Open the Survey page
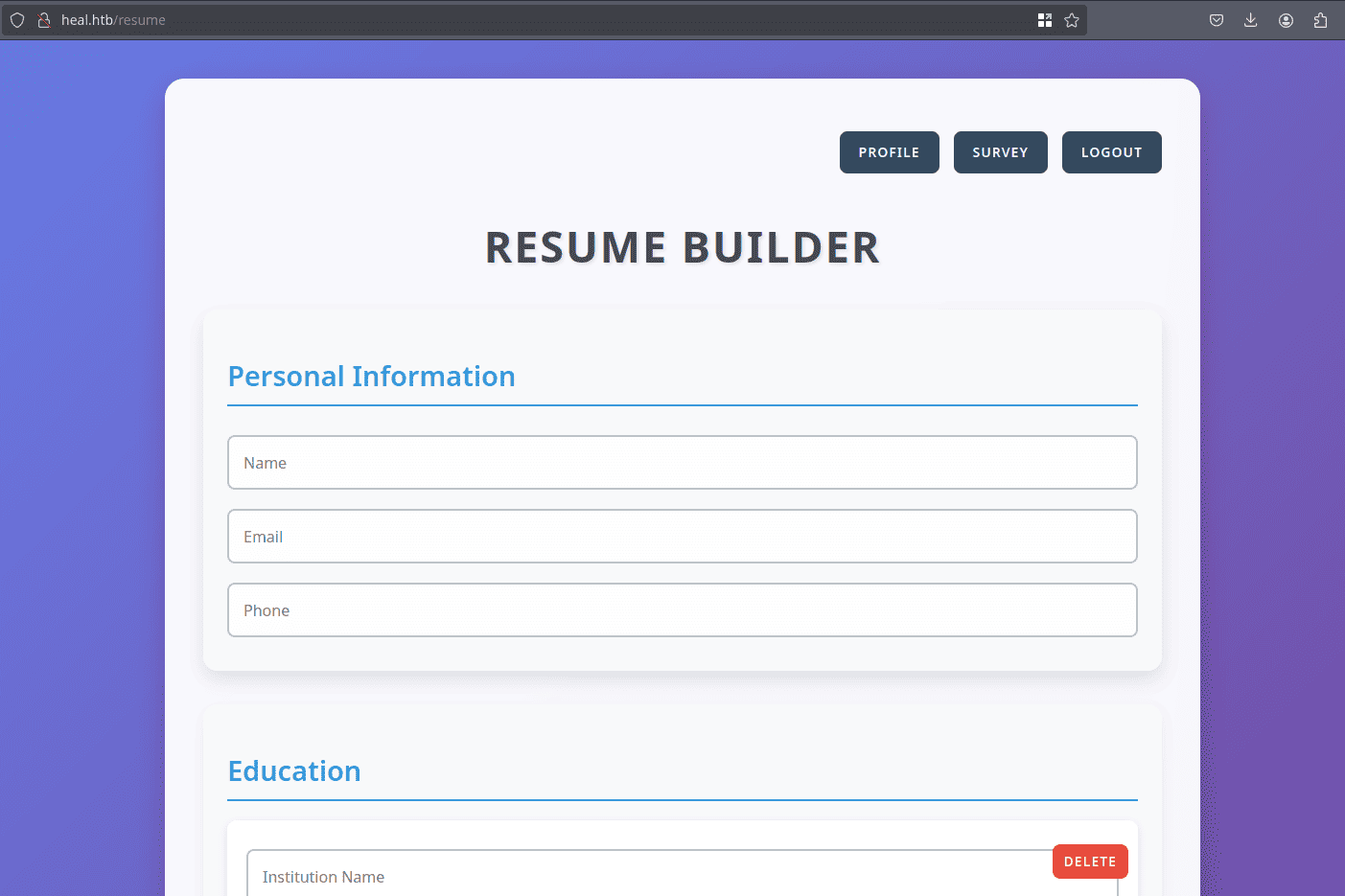1345x896 pixels. [1000, 152]
